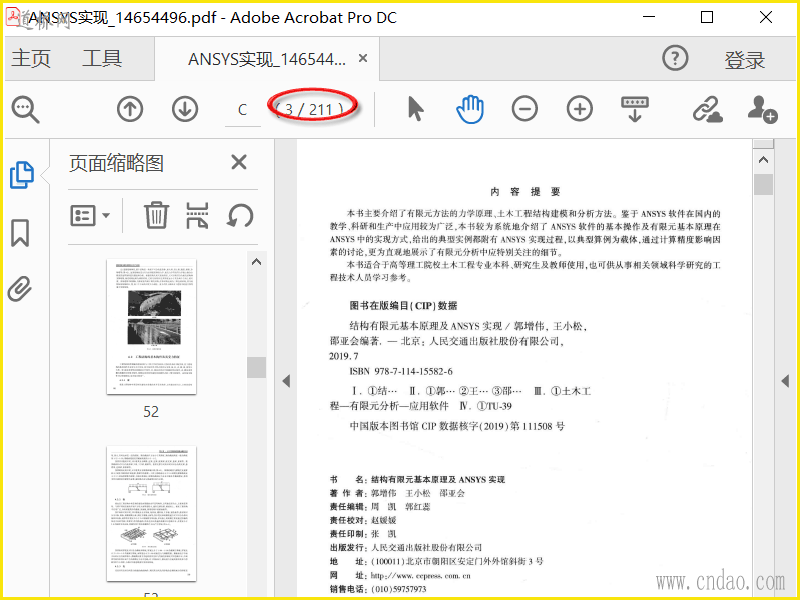Choose the selection arrow tool
The width and height of the screenshot is (800, 600).
tap(416, 109)
